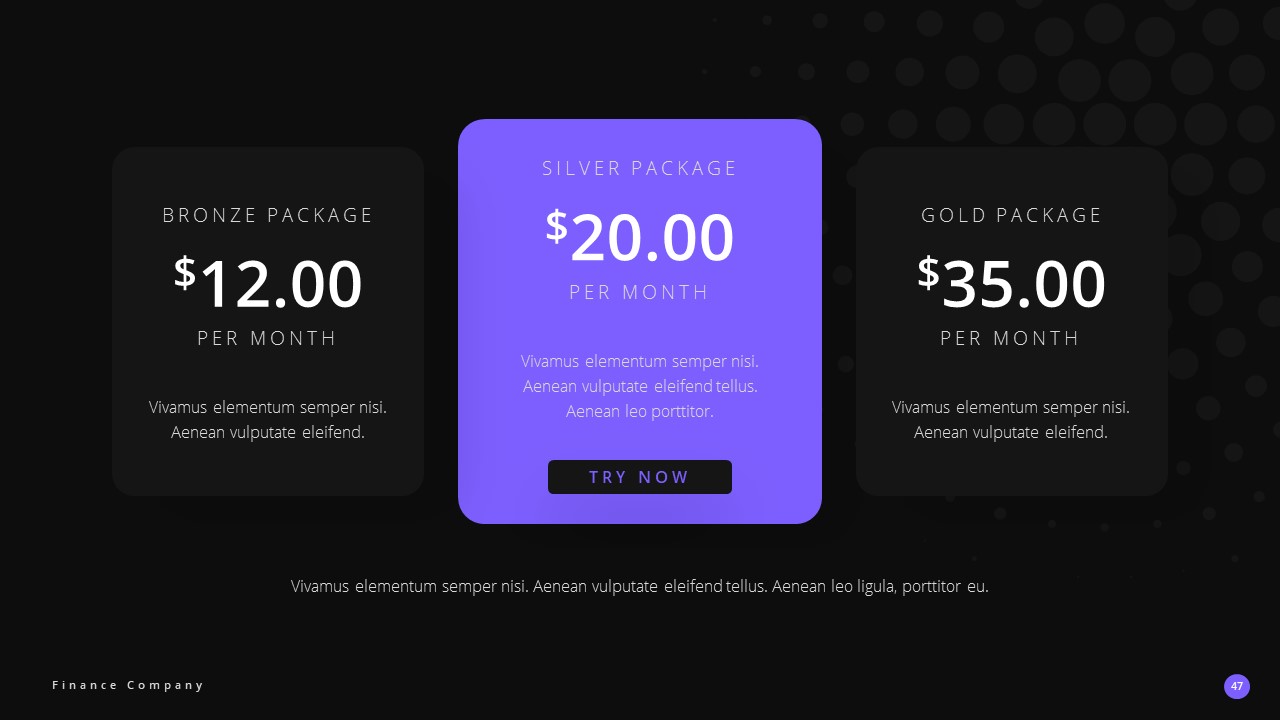
Task: Click the Finance Company footer label
Action: tap(128, 685)
